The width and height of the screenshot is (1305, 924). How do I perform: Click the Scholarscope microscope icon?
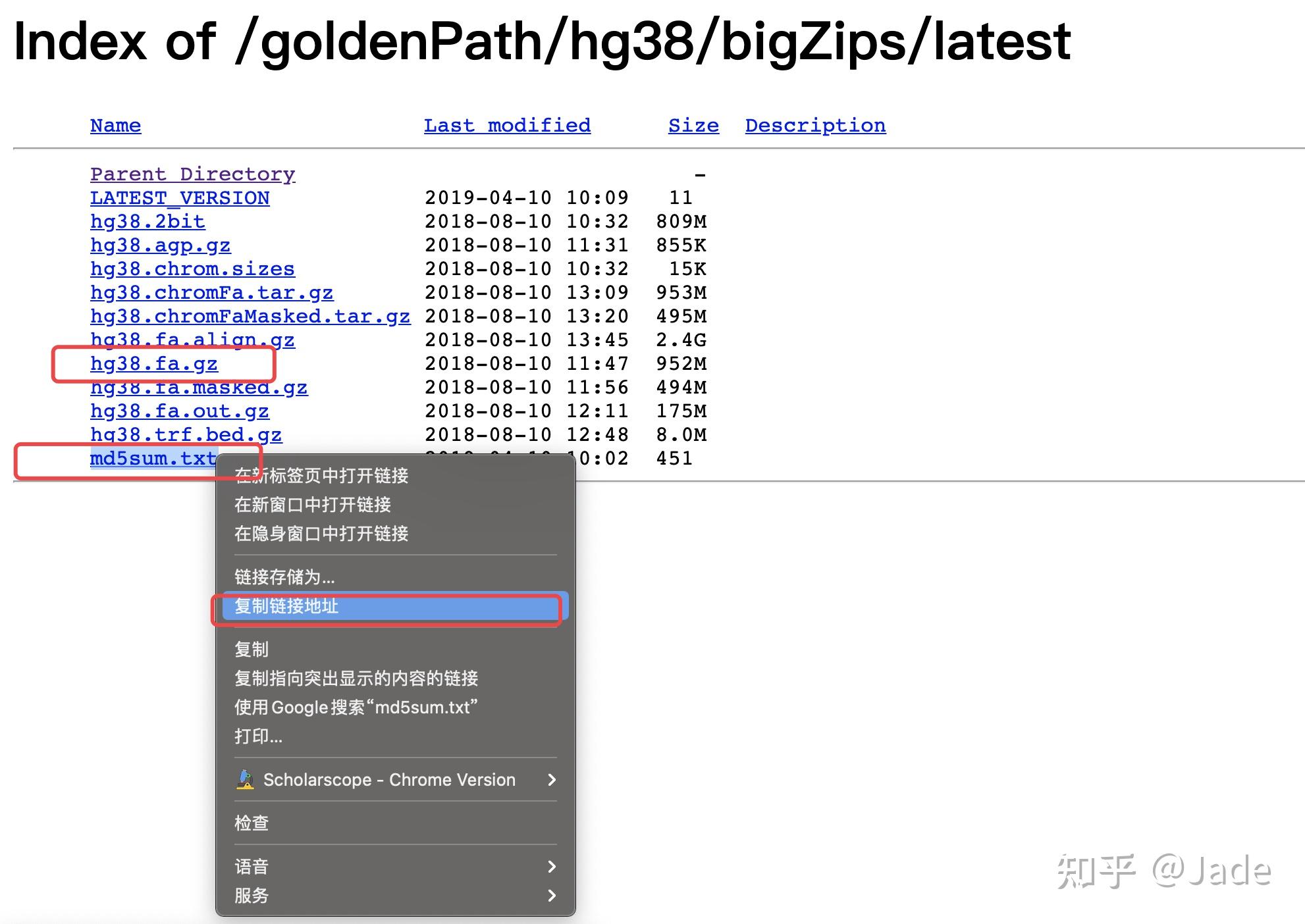[246, 781]
